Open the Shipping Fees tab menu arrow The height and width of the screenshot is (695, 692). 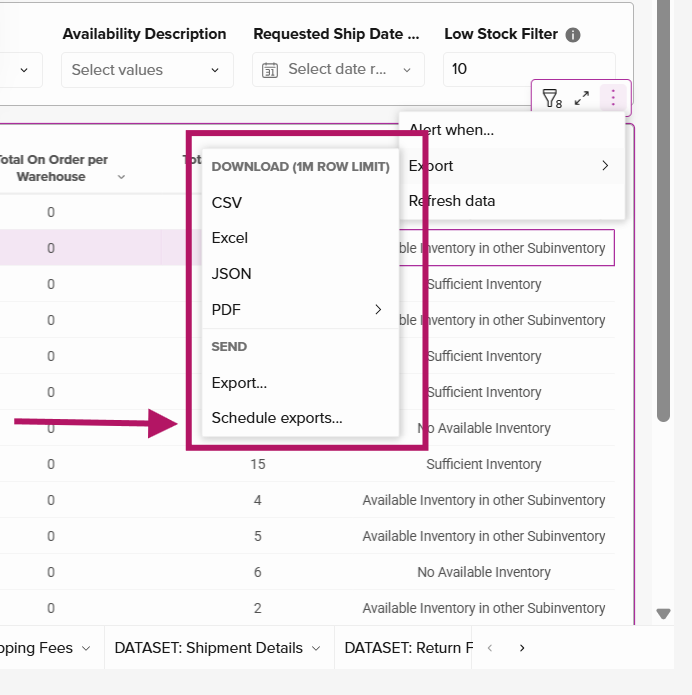pyautogui.click(x=86, y=648)
